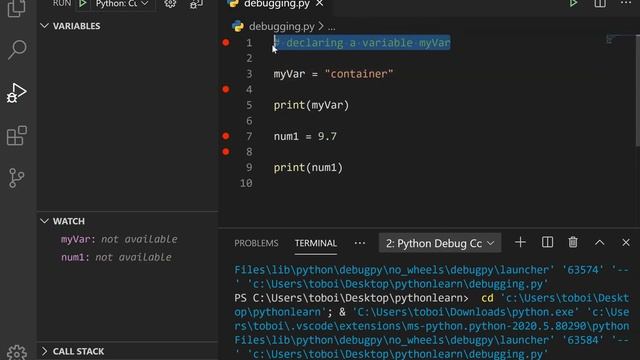Open the Python debug configuration dropdown
640x360 pixels.
coord(122,4)
